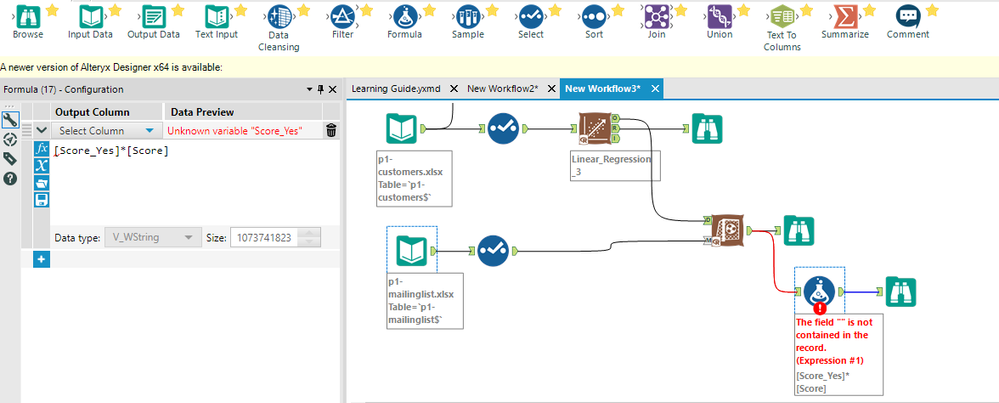Toggle favorite star on Filter tool

[366, 9]
